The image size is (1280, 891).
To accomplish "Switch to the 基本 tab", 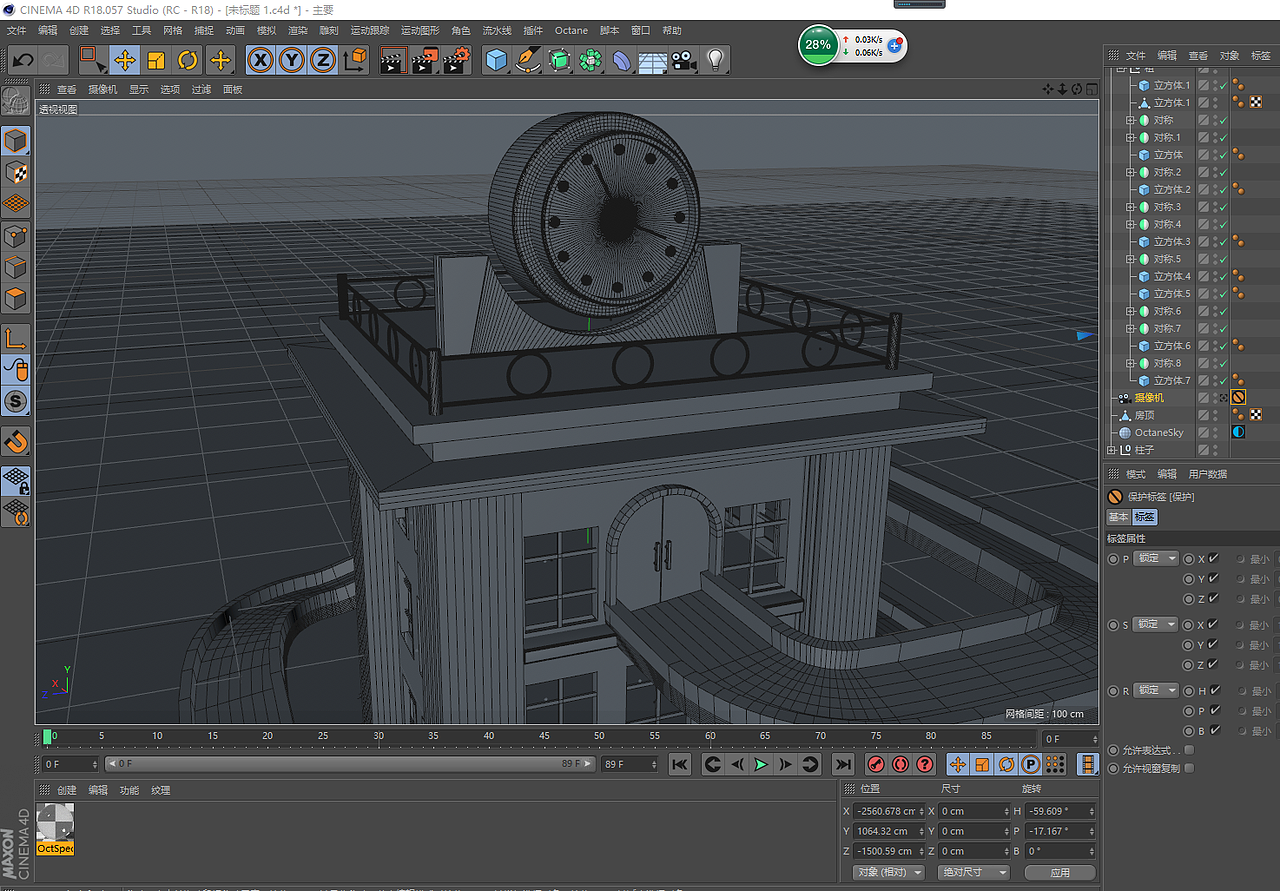I will tap(1118, 517).
